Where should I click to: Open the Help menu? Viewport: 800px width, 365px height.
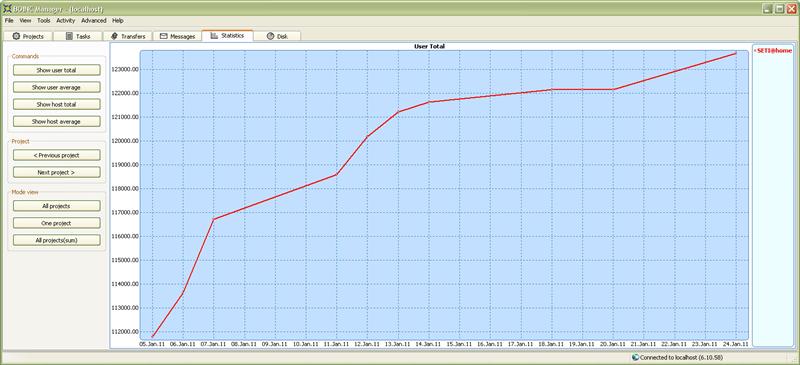tap(118, 20)
